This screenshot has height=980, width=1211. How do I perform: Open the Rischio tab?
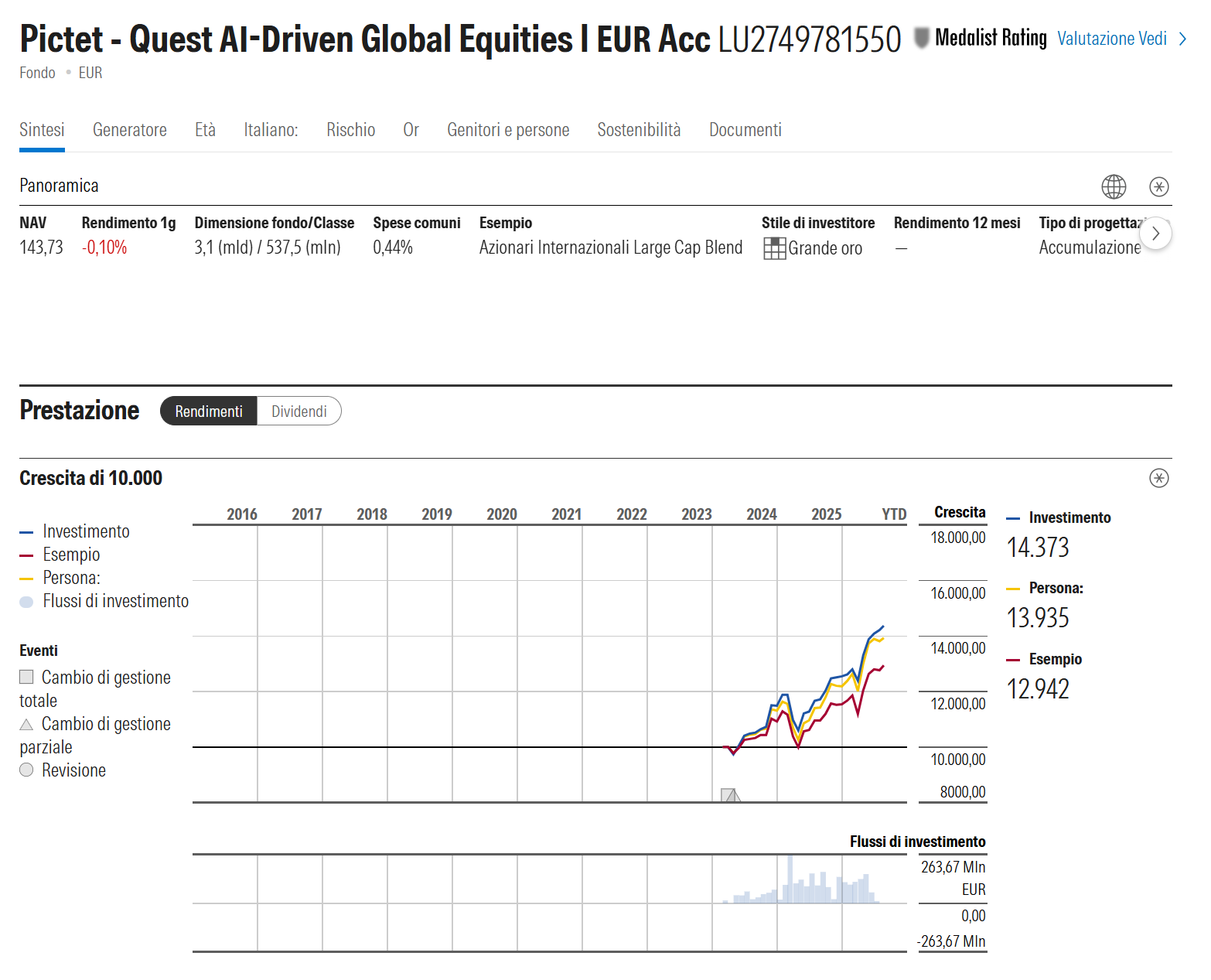tap(350, 129)
